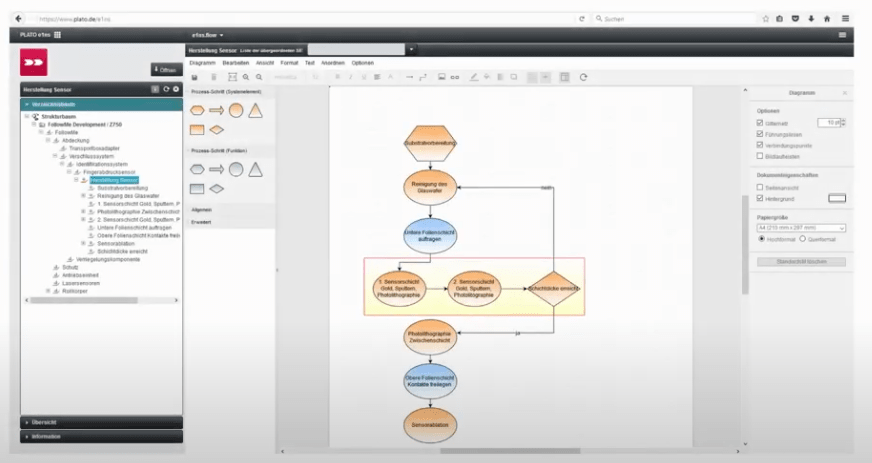
Task: Click the format panel toggle icon
Action: click(564, 77)
